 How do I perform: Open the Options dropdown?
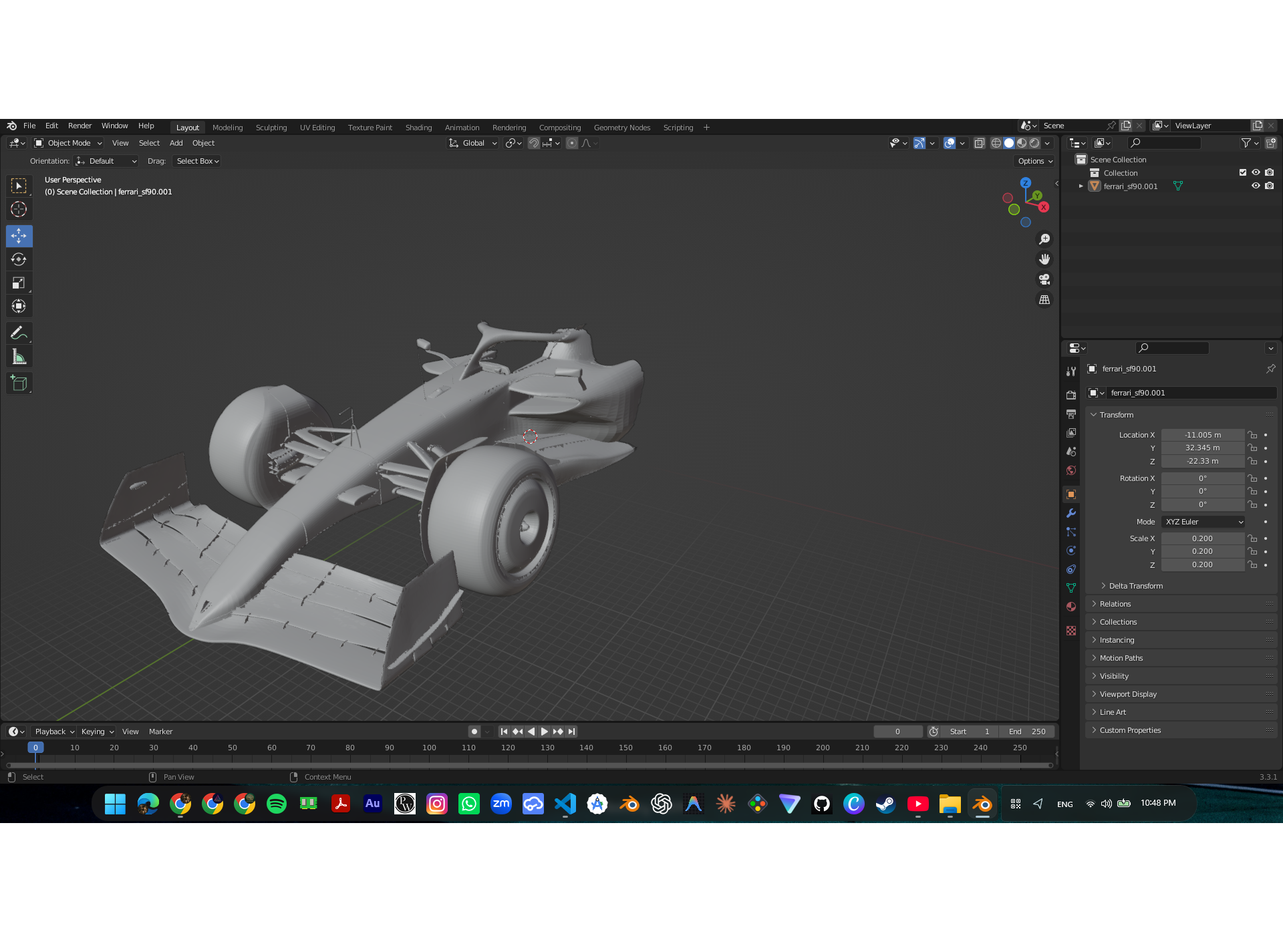click(x=1035, y=161)
